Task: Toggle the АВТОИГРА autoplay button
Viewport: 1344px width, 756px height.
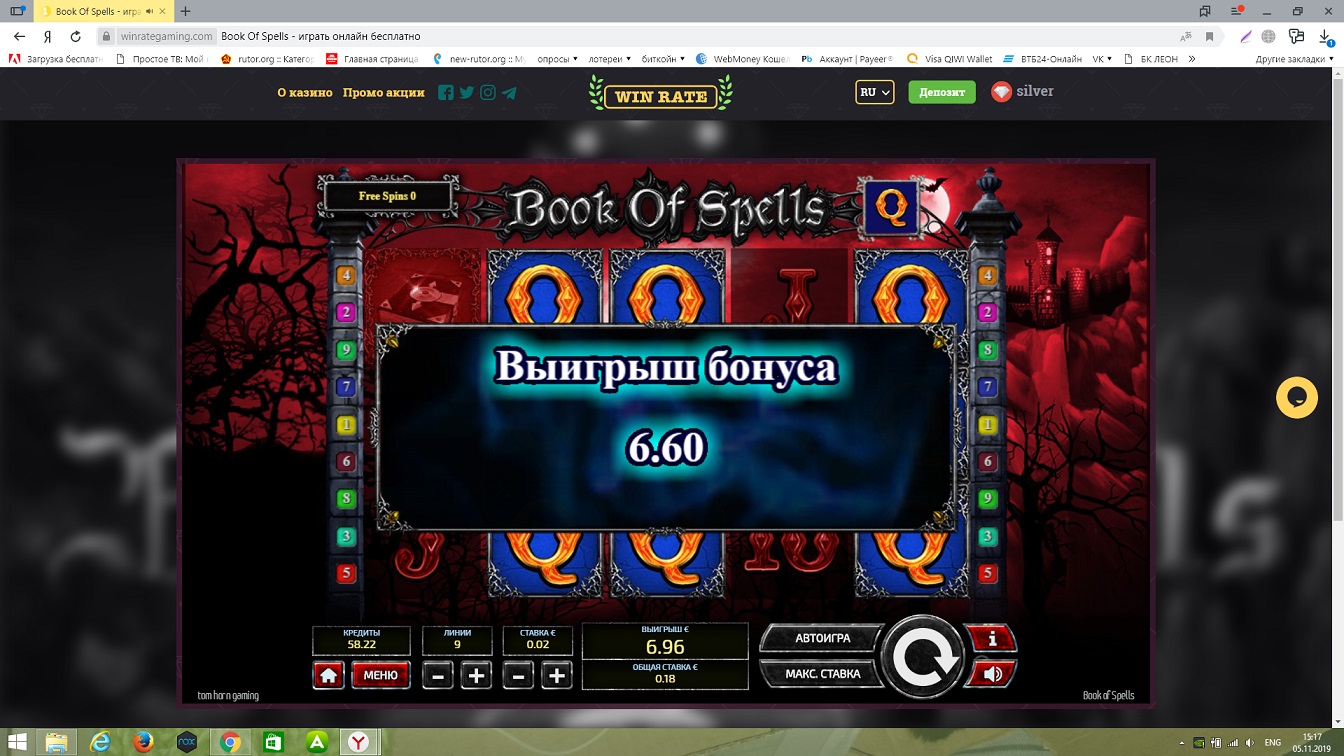Action: pos(821,638)
